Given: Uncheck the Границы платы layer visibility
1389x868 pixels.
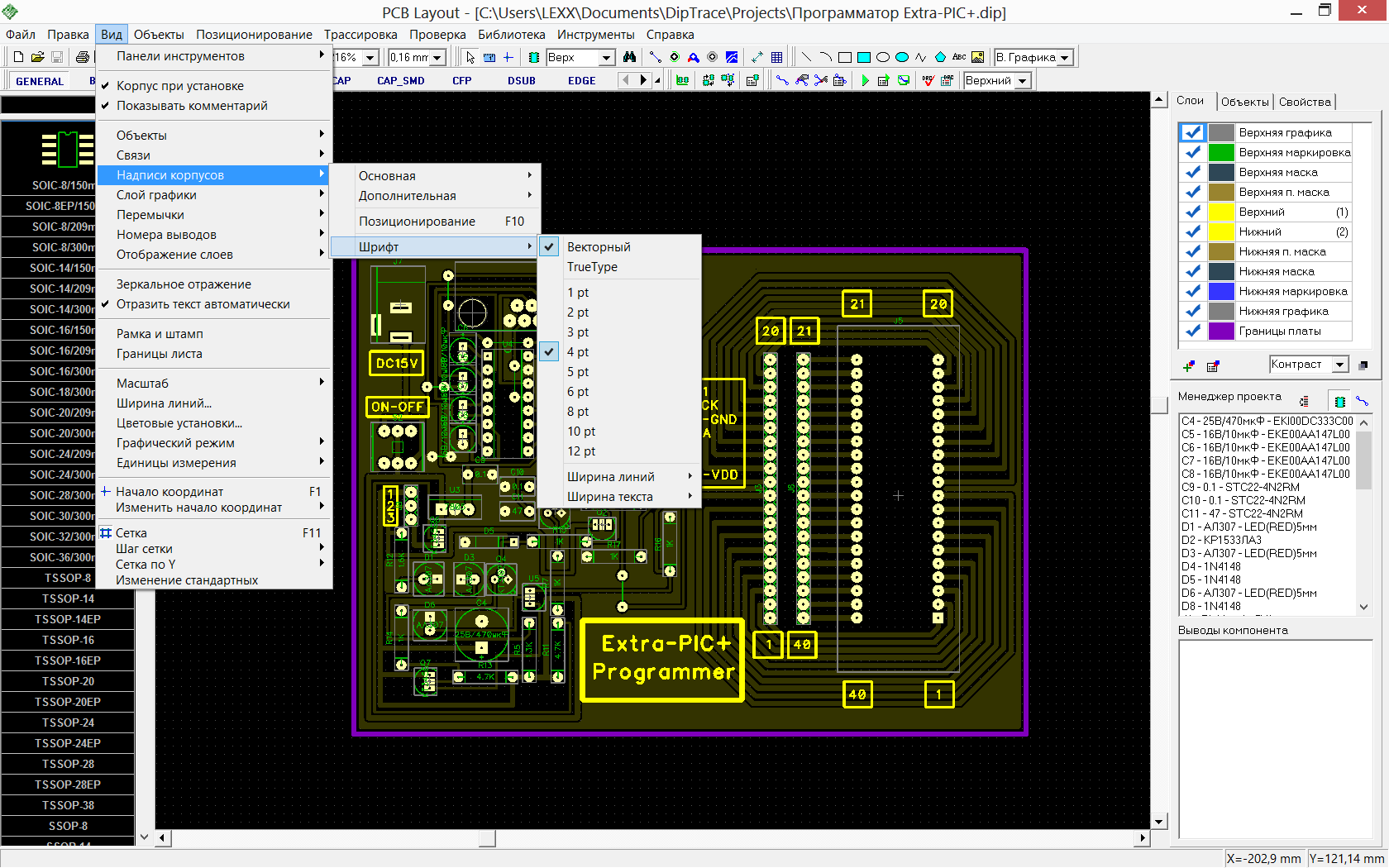Looking at the screenshot, I should (x=1193, y=331).
